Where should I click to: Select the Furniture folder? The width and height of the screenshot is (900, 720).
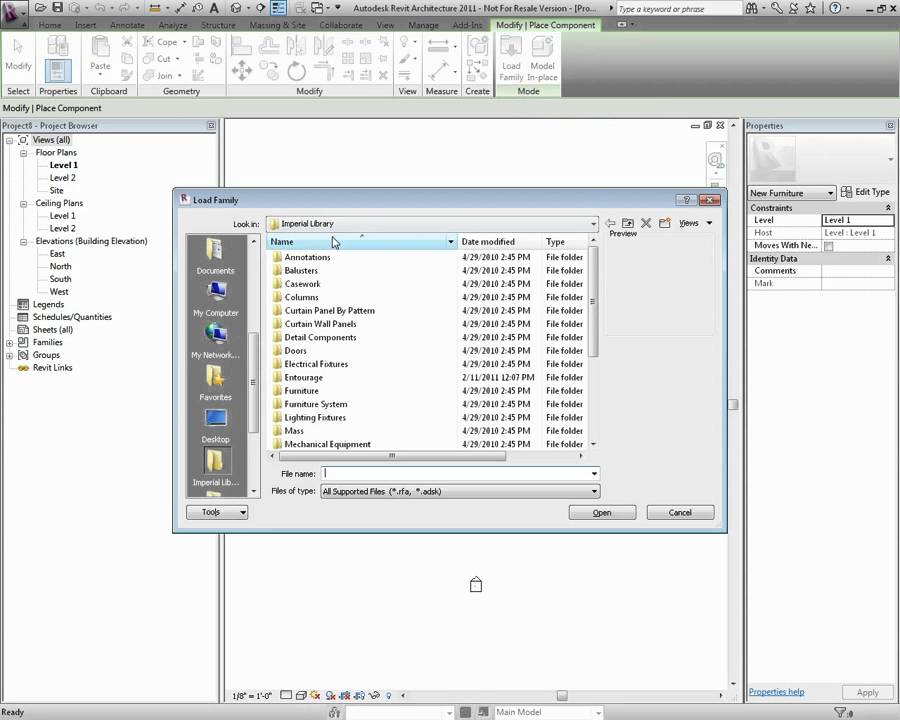pos(301,391)
